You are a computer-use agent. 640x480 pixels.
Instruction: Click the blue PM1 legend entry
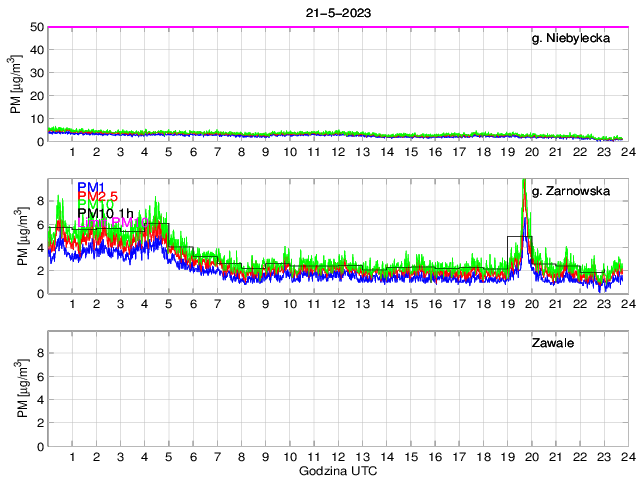(90, 186)
